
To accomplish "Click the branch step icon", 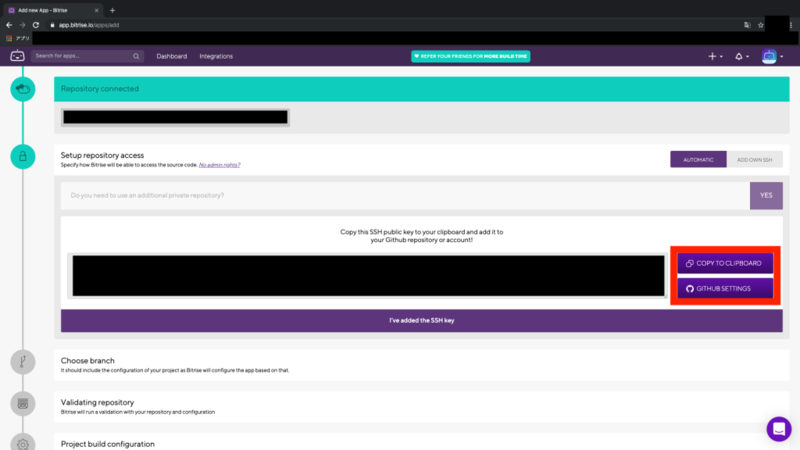I will click(23, 362).
